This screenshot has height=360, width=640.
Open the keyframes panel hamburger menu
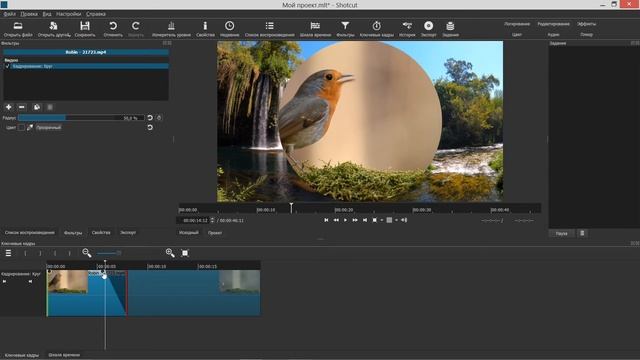click(8, 253)
